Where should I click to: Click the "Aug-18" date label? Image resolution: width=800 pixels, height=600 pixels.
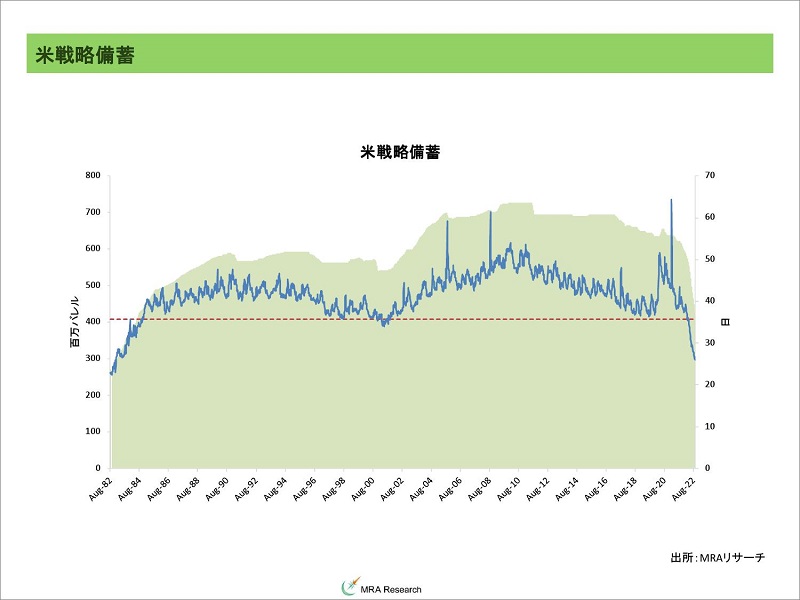coord(626,488)
